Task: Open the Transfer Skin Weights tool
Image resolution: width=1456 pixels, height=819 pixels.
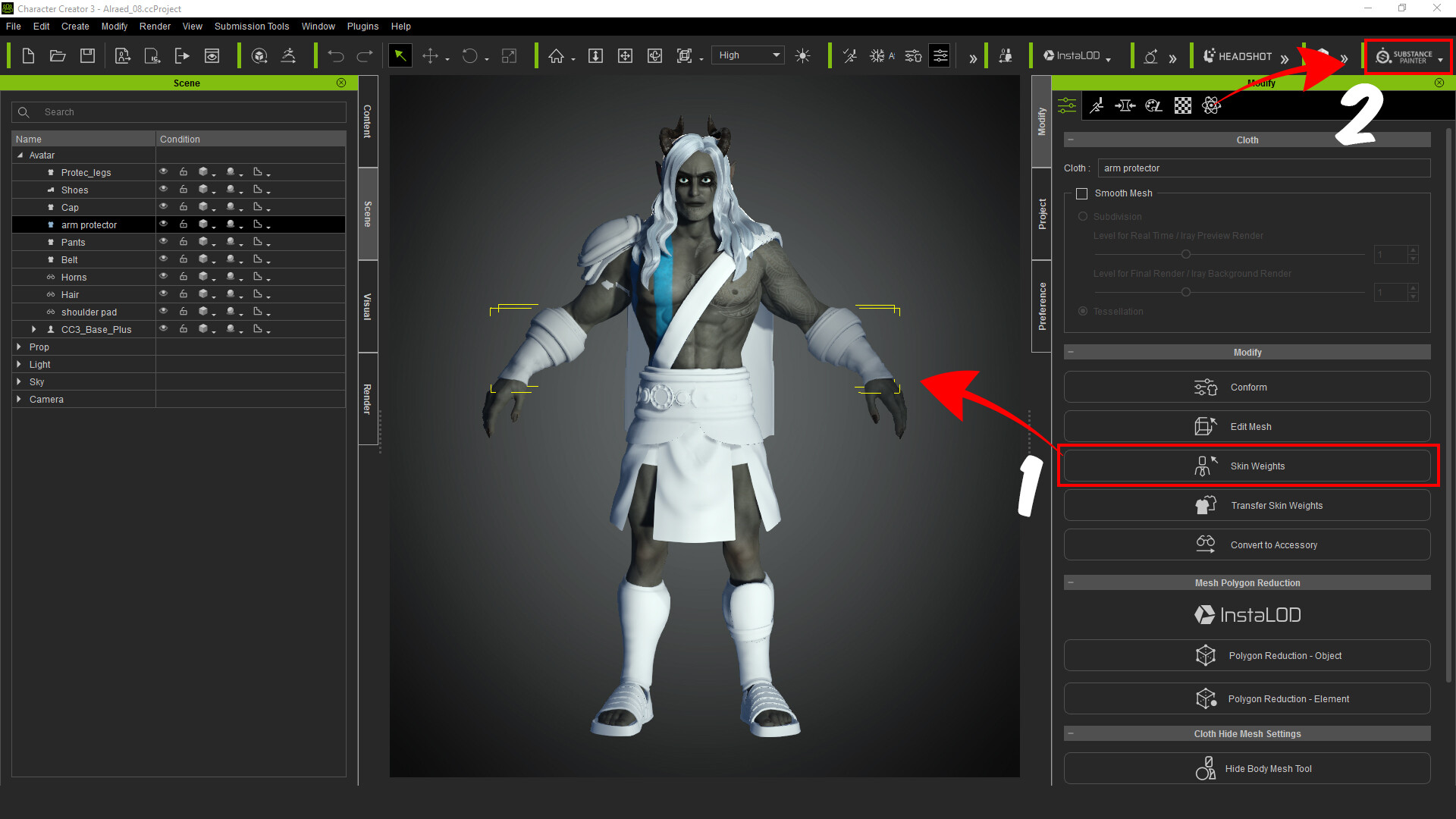Action: (x=1247, y=505)
